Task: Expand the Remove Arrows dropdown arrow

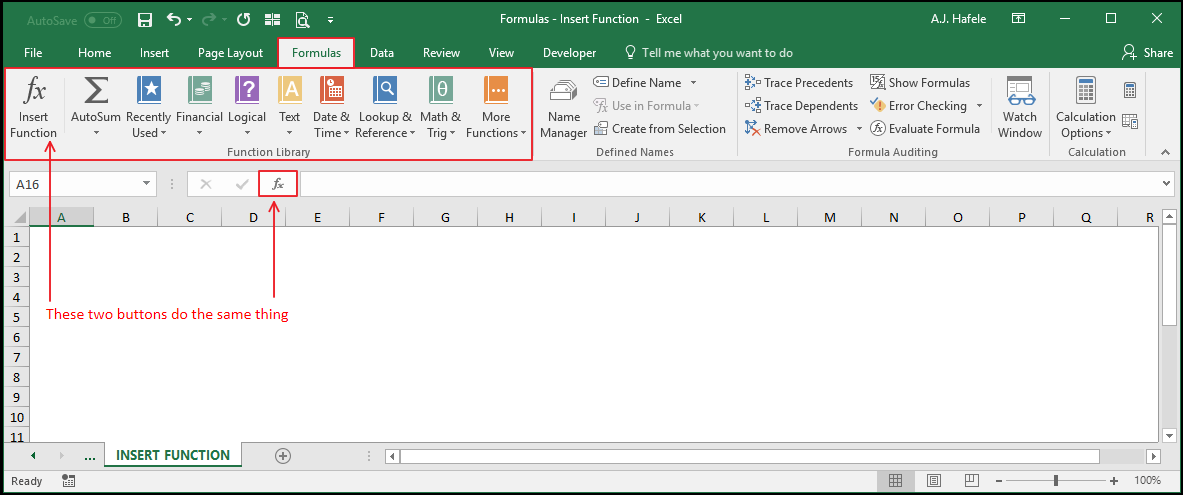Action: [x=859, y=129]
